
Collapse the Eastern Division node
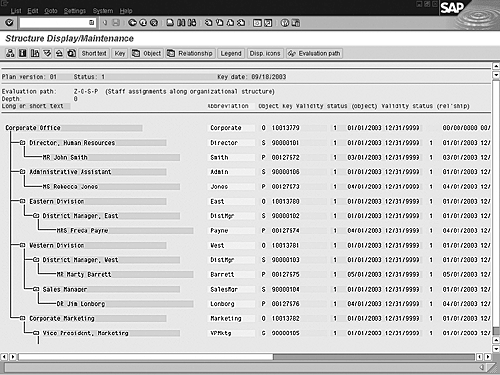click(x=22, y=201)
